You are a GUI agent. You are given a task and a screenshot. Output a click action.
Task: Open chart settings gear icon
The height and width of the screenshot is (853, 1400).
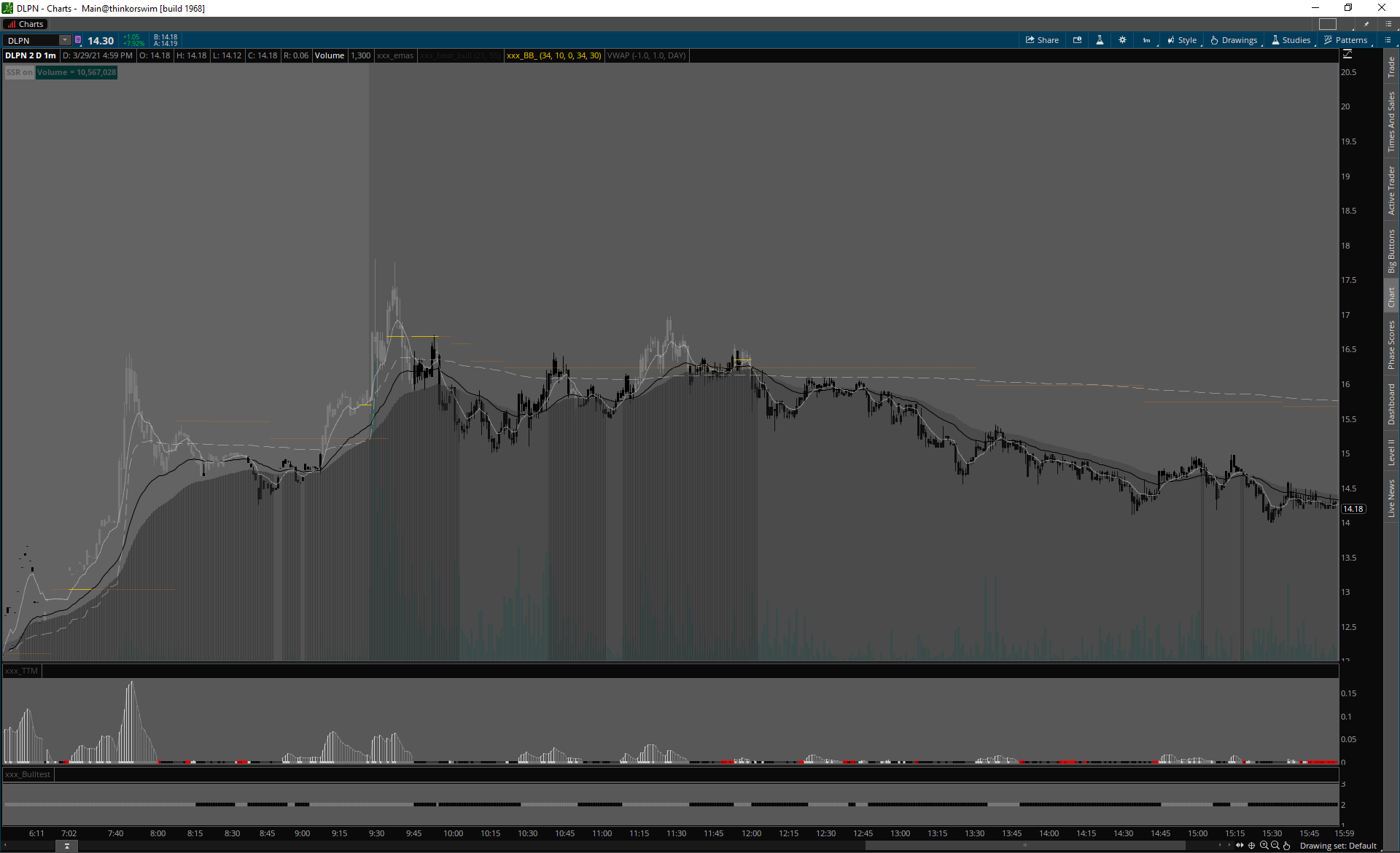1122,40
